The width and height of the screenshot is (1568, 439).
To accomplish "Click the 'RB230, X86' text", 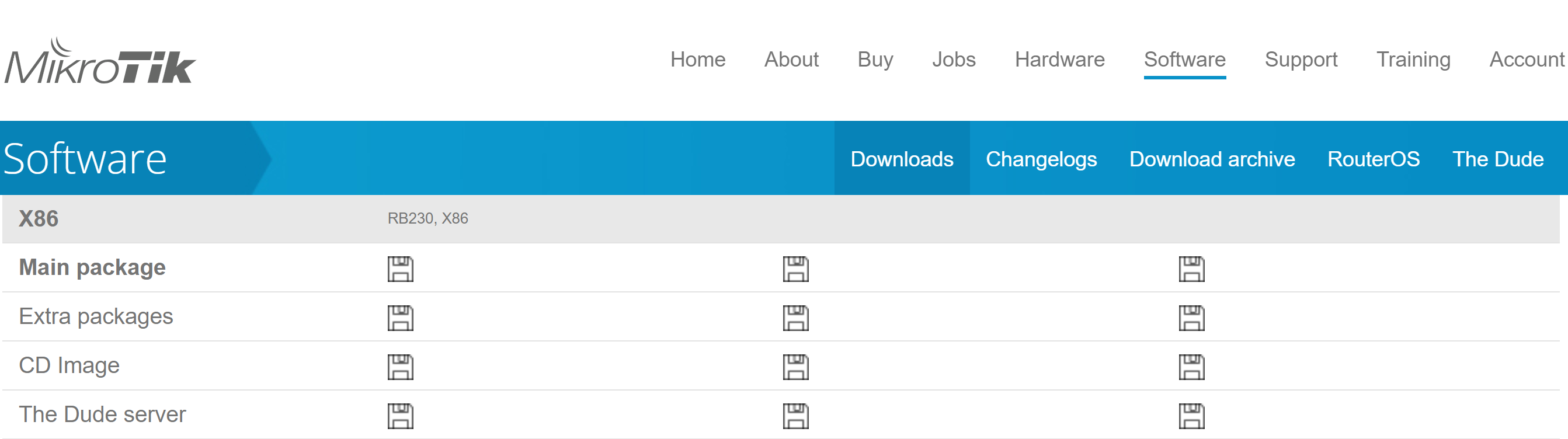I will (428, 218).
